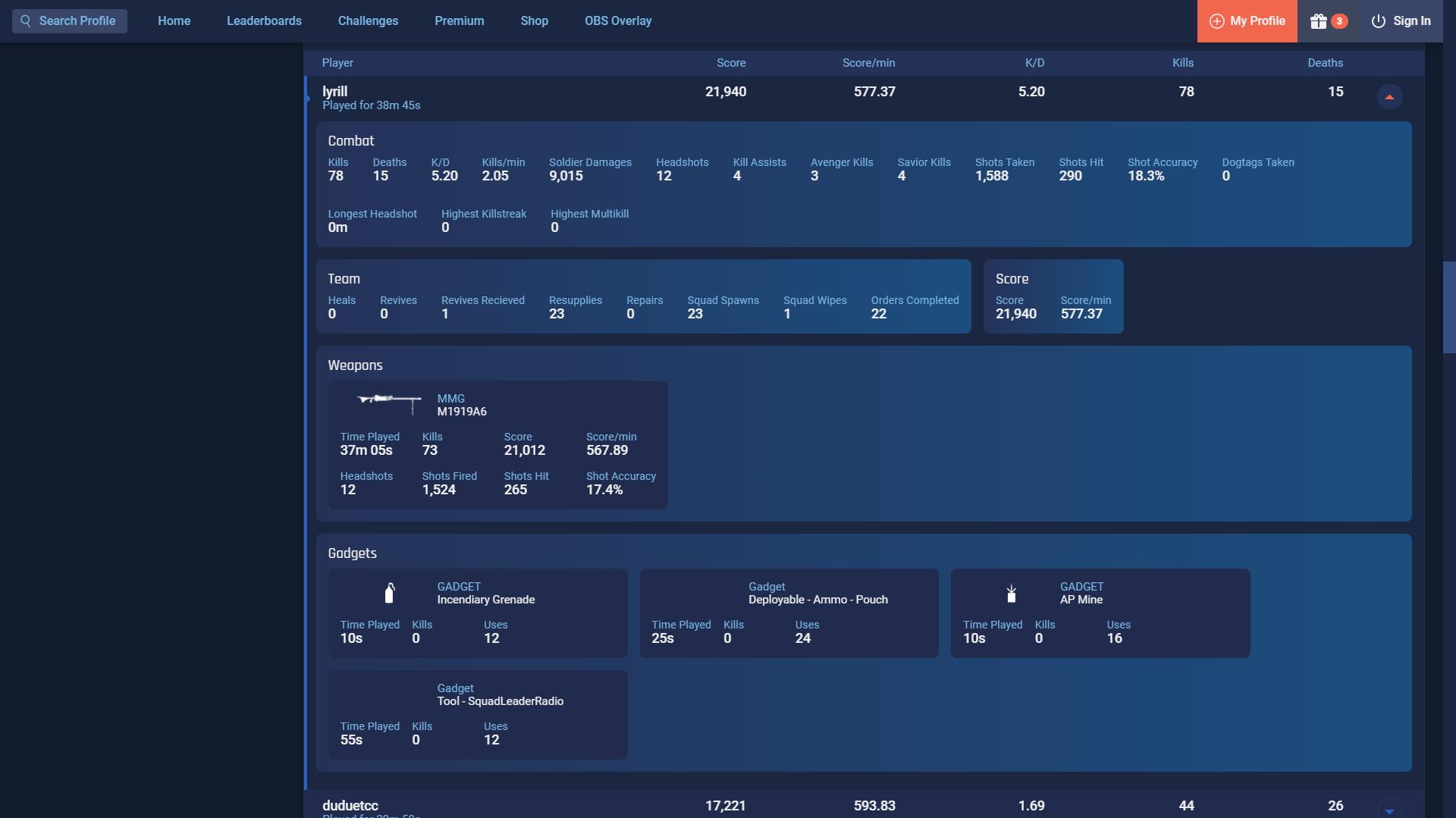
Task: Click 'Played for 38m 45s' text
Action: click(x=372, y=105)
